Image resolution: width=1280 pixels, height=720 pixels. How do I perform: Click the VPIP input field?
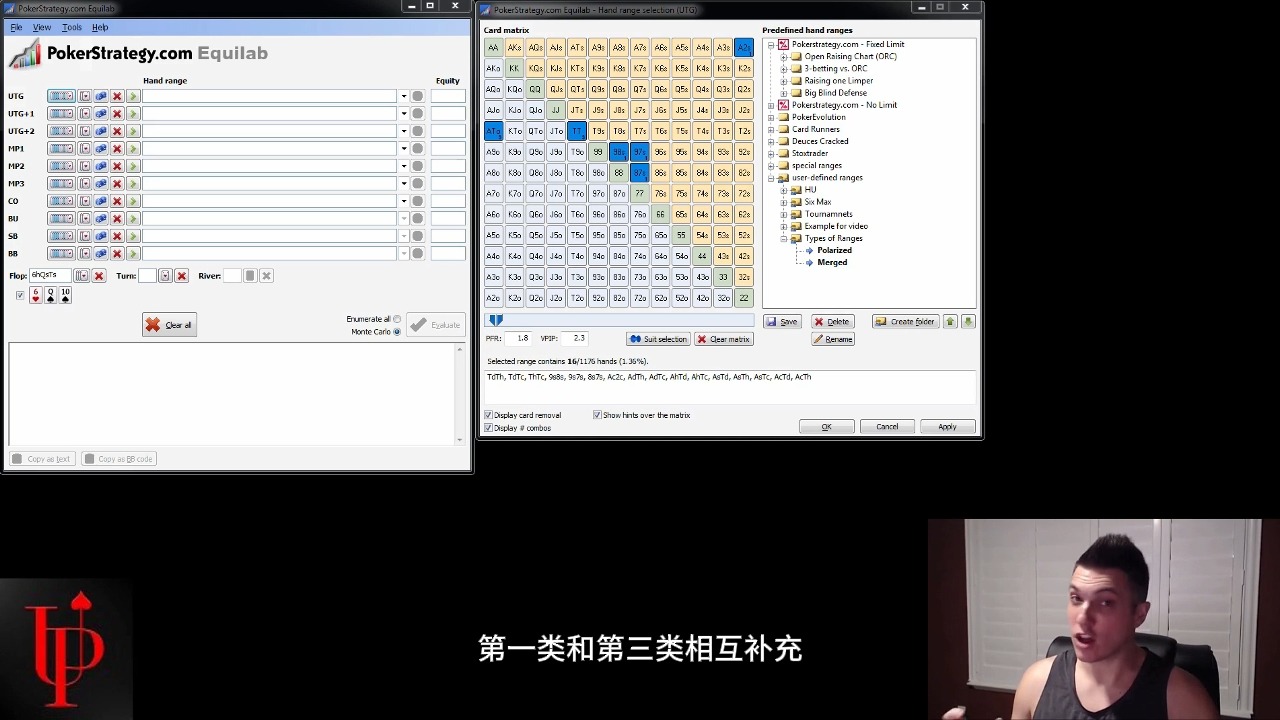pos(574,339)
